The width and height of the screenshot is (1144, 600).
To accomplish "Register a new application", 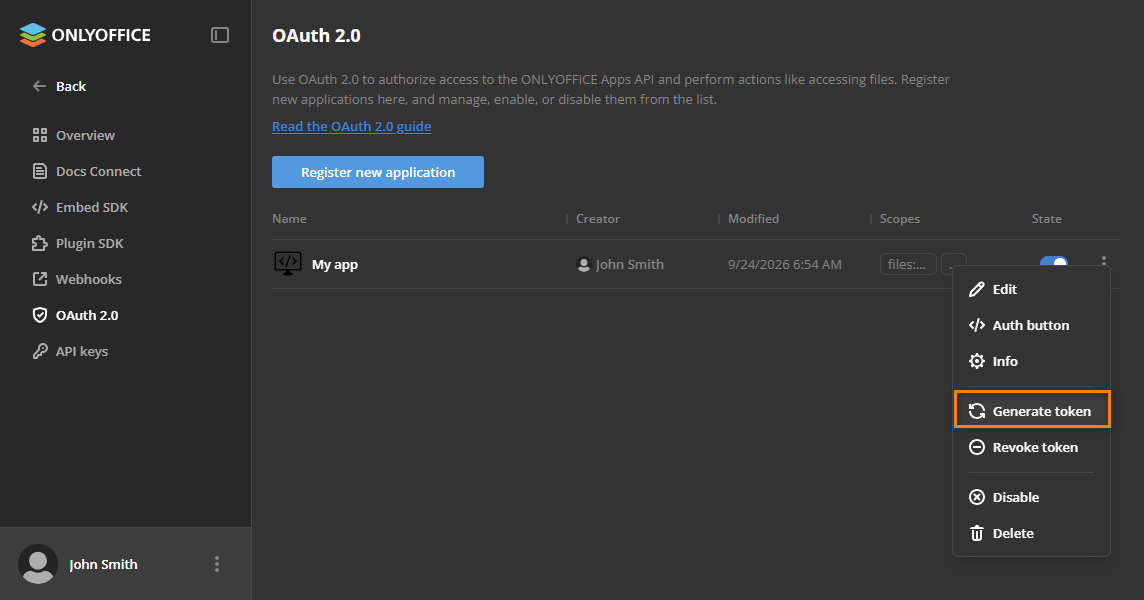I will pos(378,172).
